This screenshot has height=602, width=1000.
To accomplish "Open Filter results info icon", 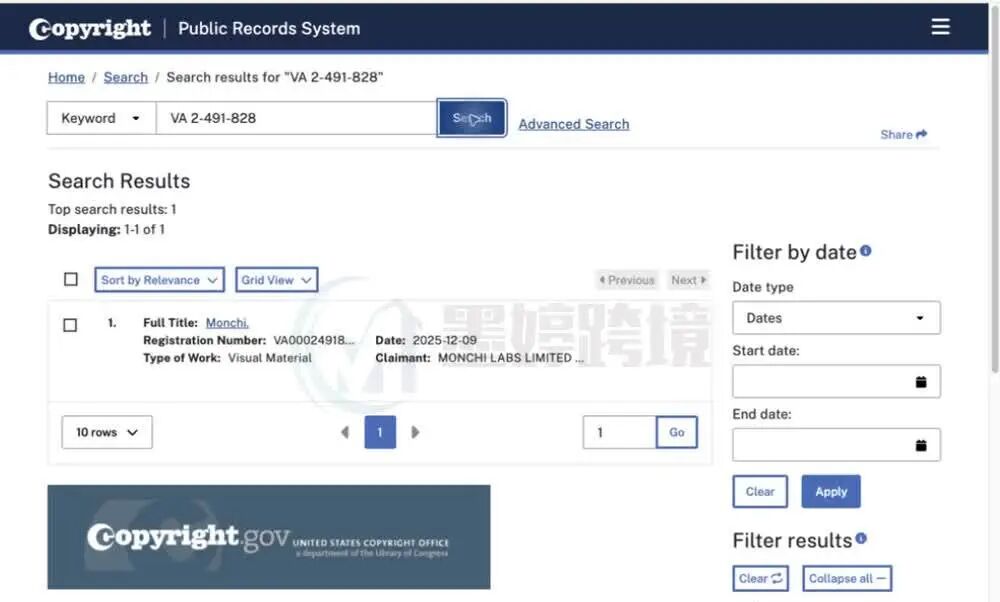I will [x=861, y=538].
